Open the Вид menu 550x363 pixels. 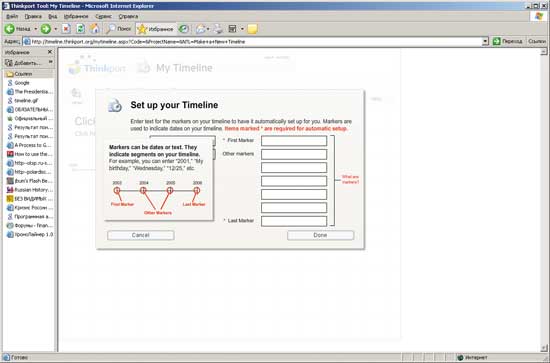tap(53, 16)
